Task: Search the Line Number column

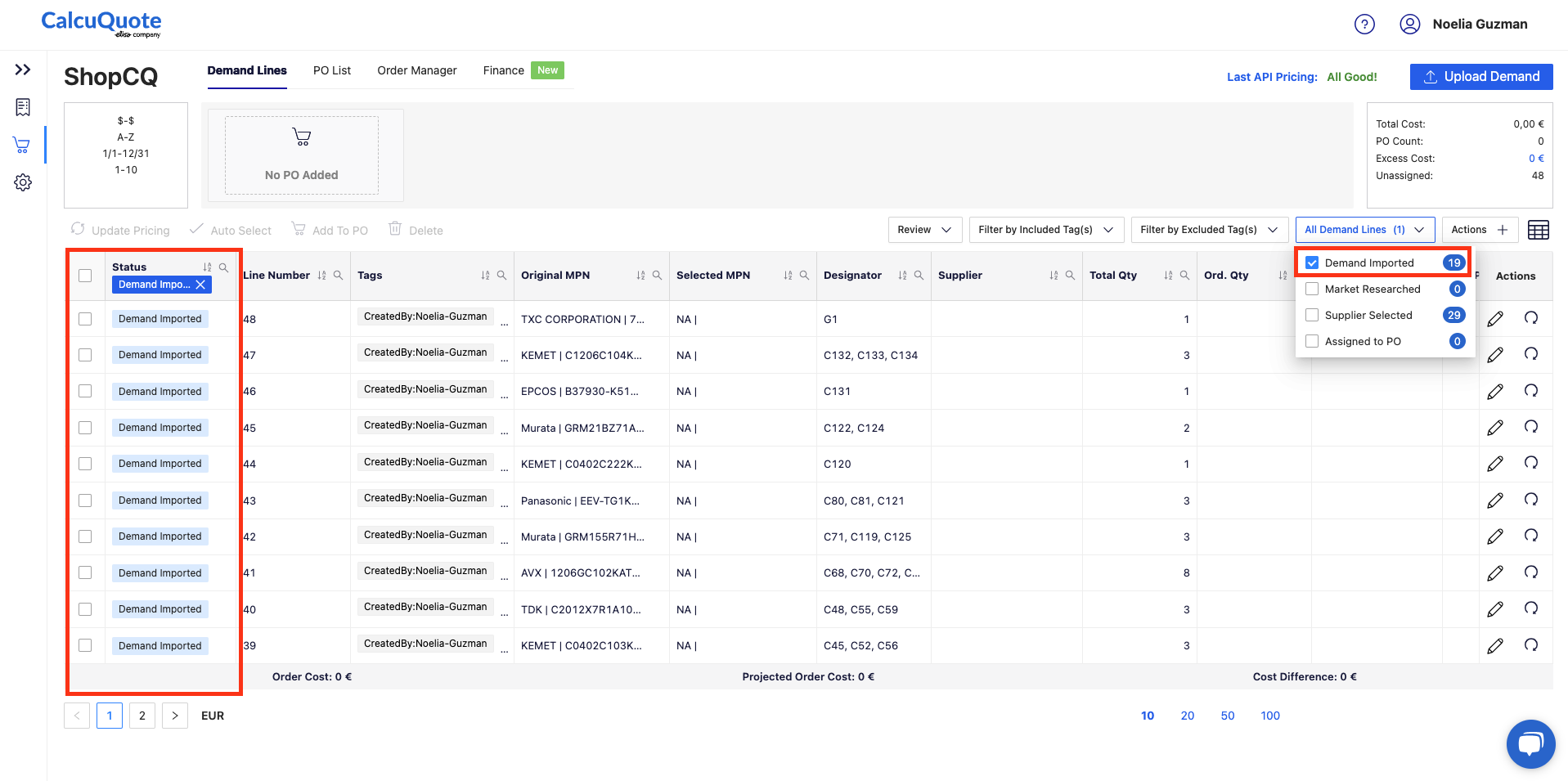Action: (338, 276)
